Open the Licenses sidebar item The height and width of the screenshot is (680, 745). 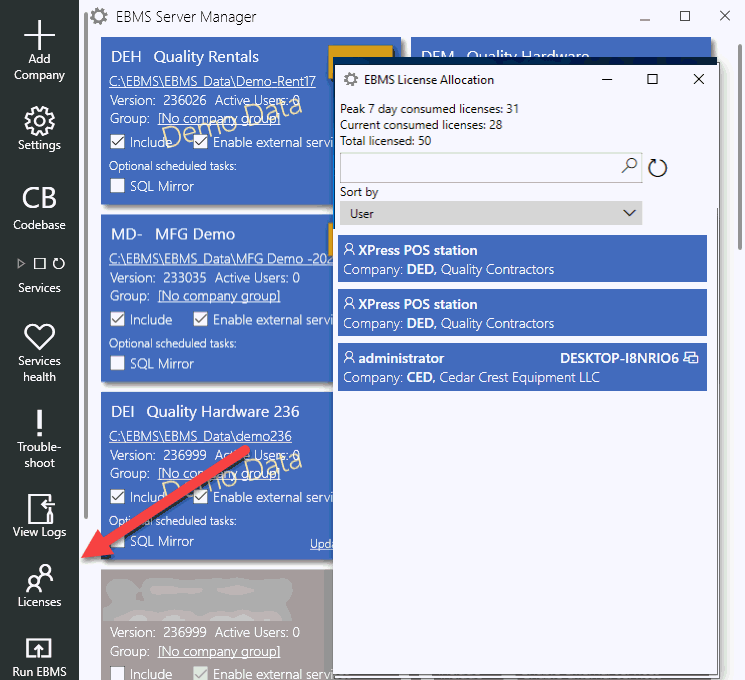tap(39, 585)
